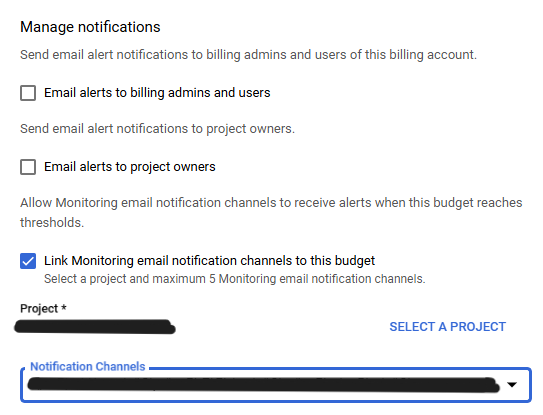
Task: Click the 'Link Monitoring email notification channels' label text
Action: [209, 261]
